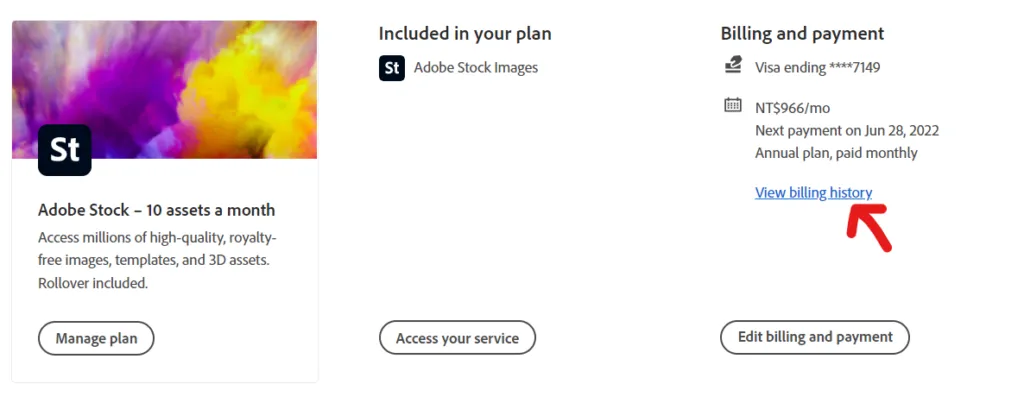Click the Billing and payment heading
The image size is (1024, 403).
coord(802,34)
